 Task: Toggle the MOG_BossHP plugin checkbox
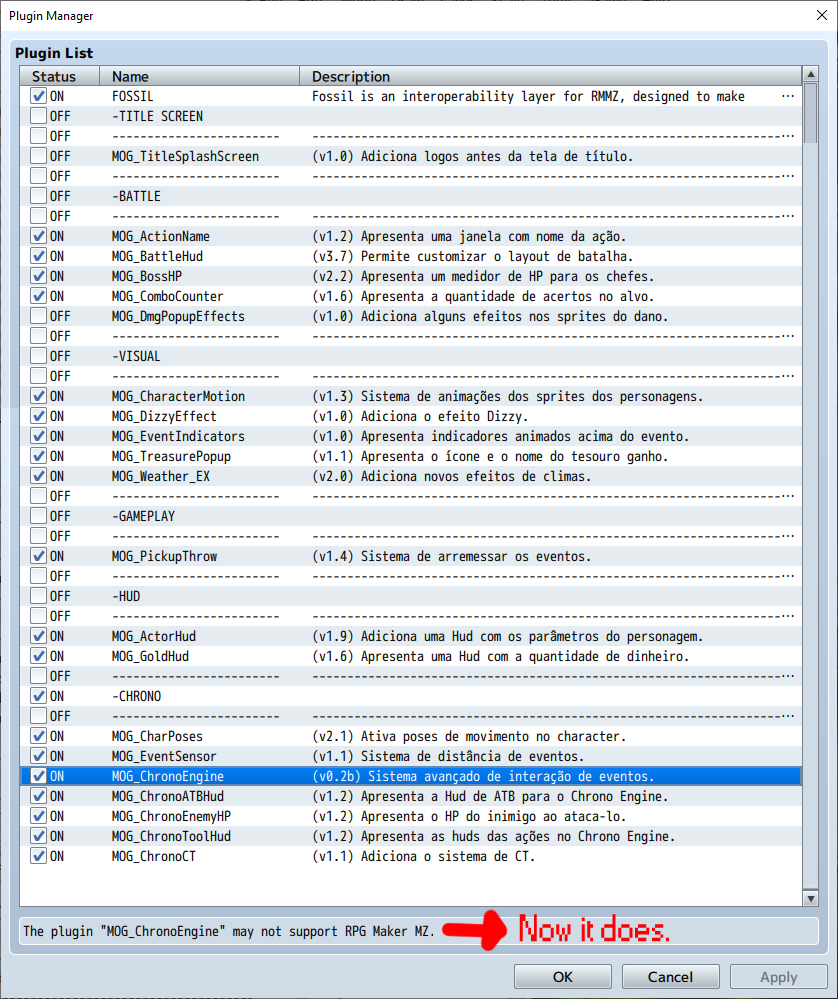[38, 277]
